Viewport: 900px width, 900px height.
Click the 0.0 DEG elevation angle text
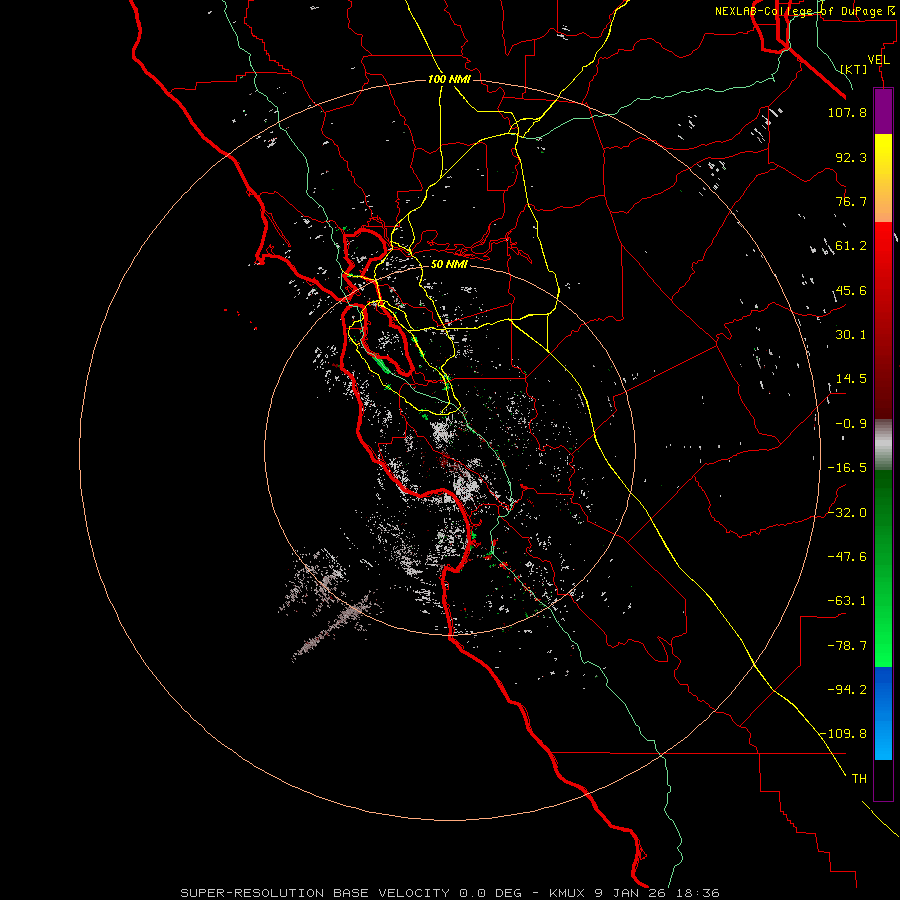point(490,893)
